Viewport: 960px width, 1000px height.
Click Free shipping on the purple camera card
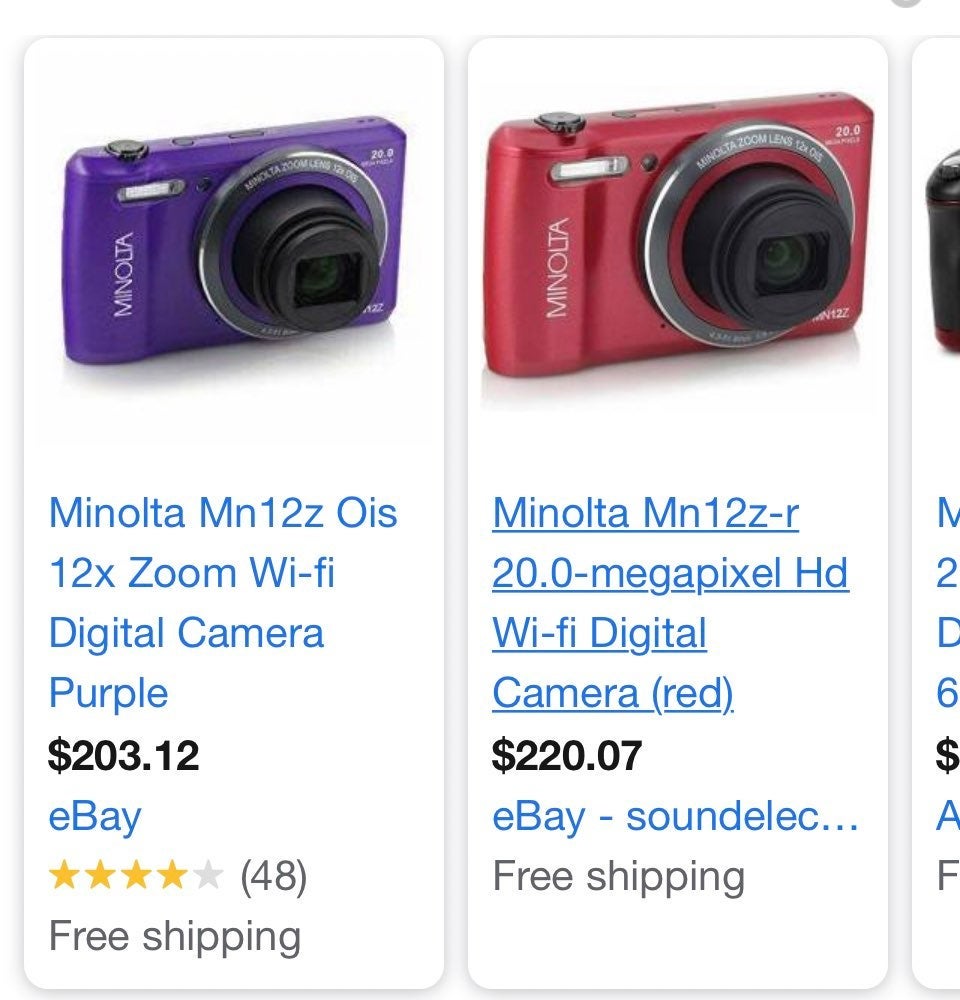tap(175, 937)
